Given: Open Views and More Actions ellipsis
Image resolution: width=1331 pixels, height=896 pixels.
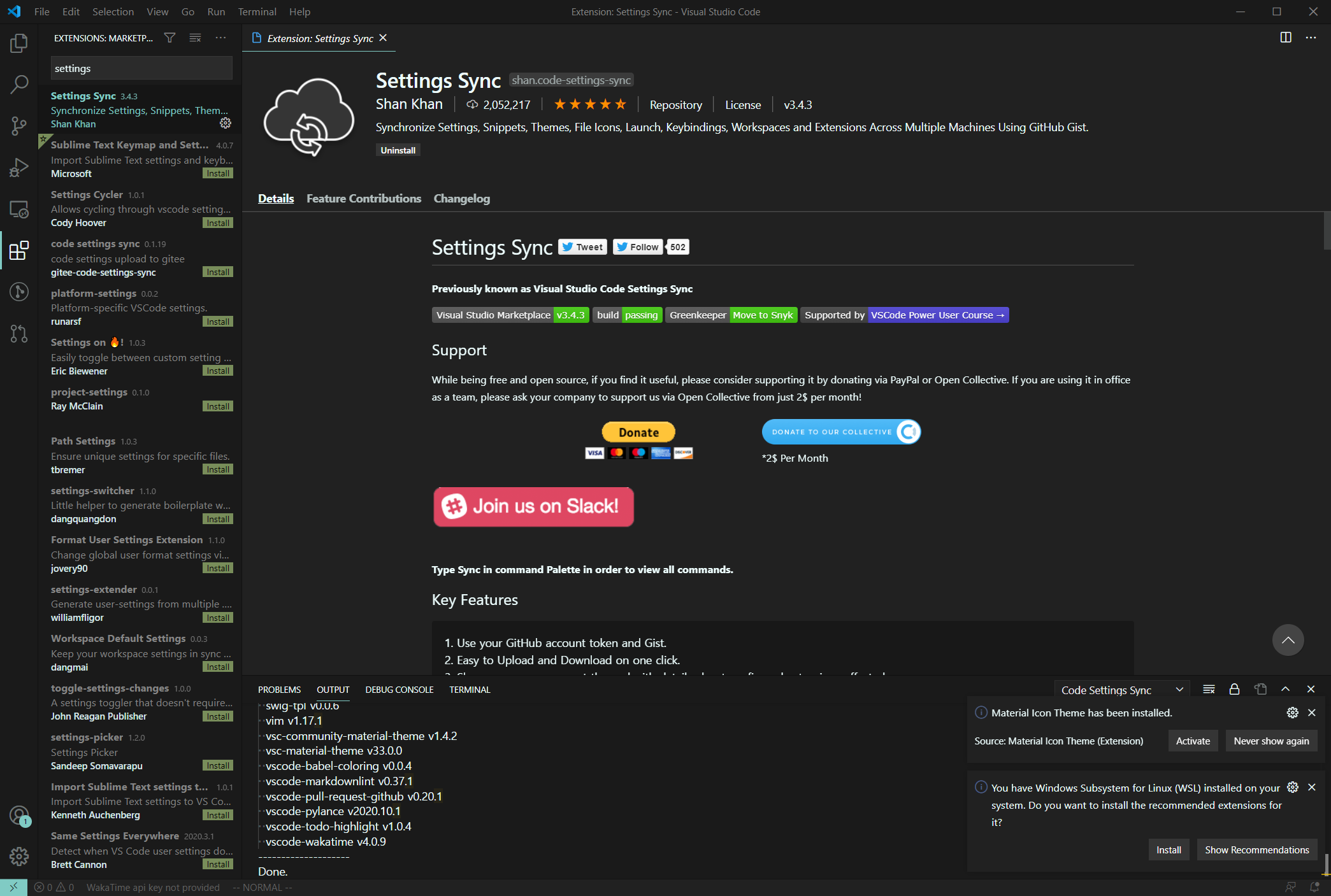Looking at the screenshot, I should (x=220, y=38).
